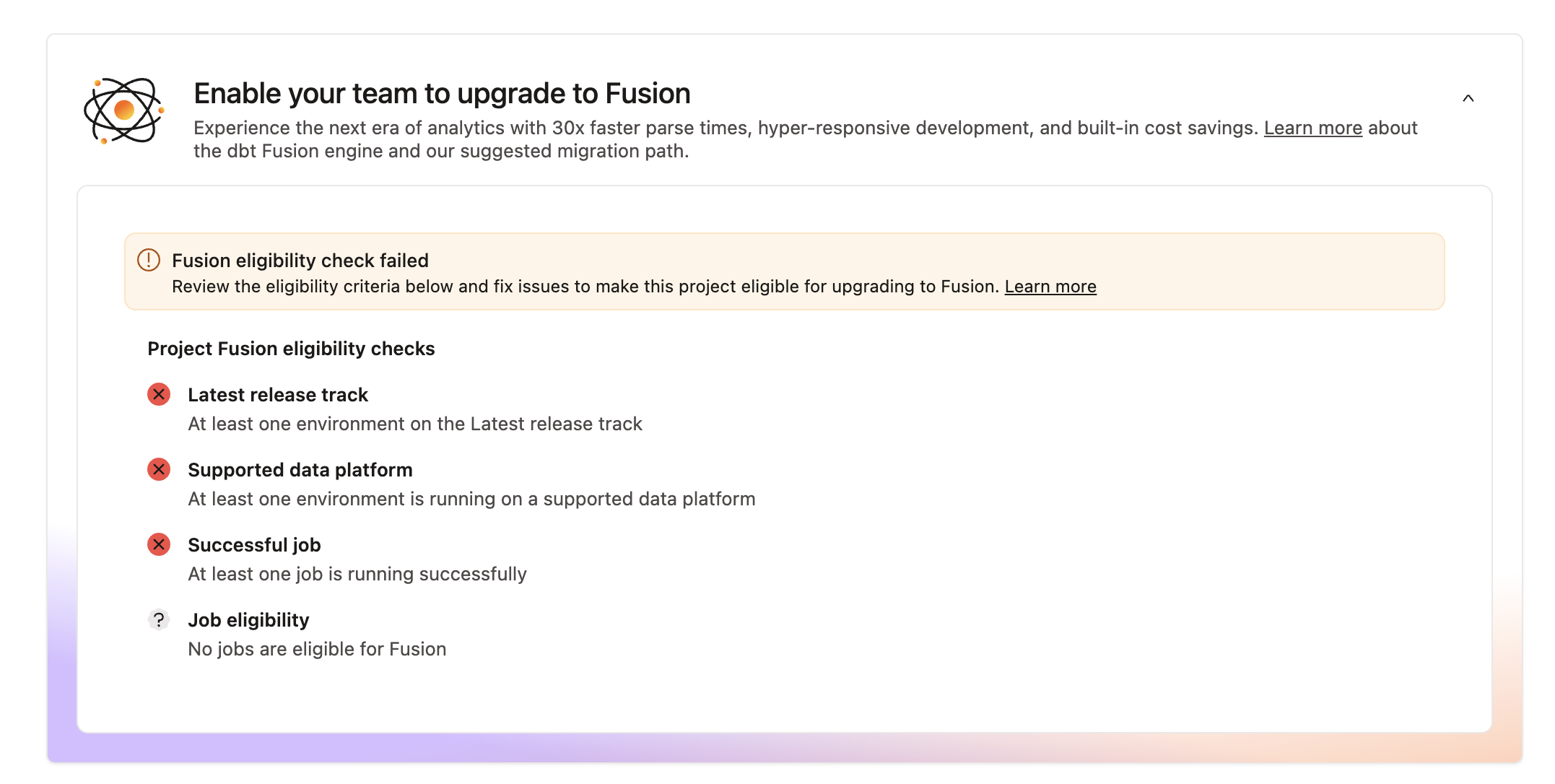Screen dimensions: 1555x784
Task: Toggle the Latest release track check status
Action: click(158, 395)
